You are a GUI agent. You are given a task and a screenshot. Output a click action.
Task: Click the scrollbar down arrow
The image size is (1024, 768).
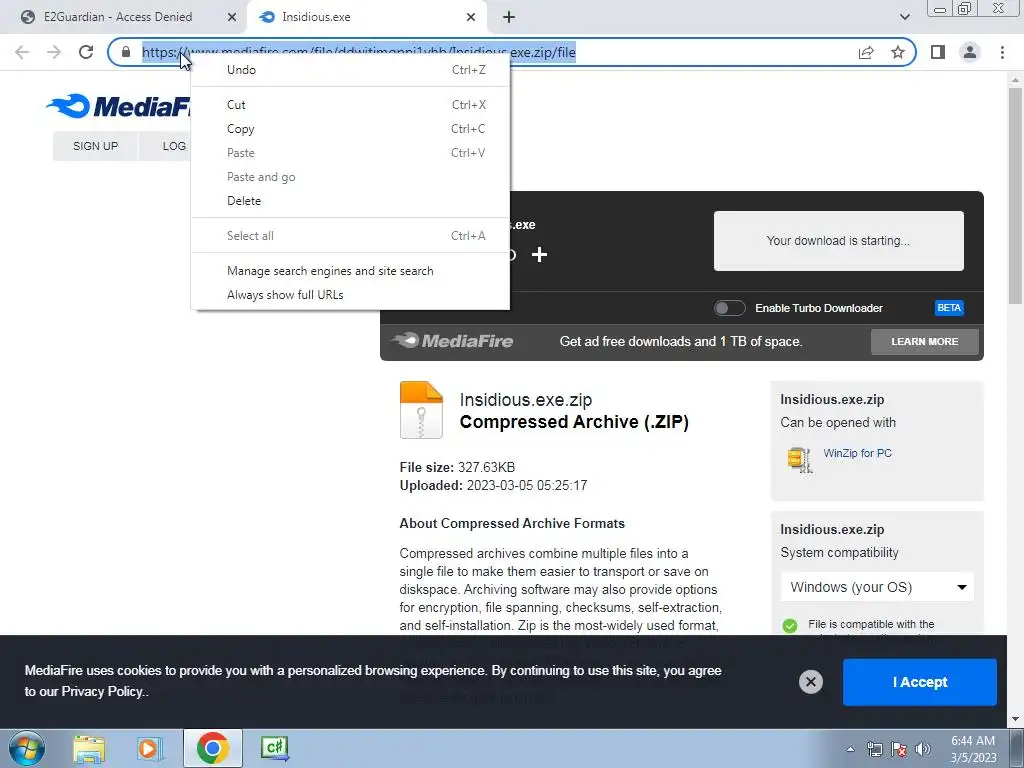[x=1015, y=720]
